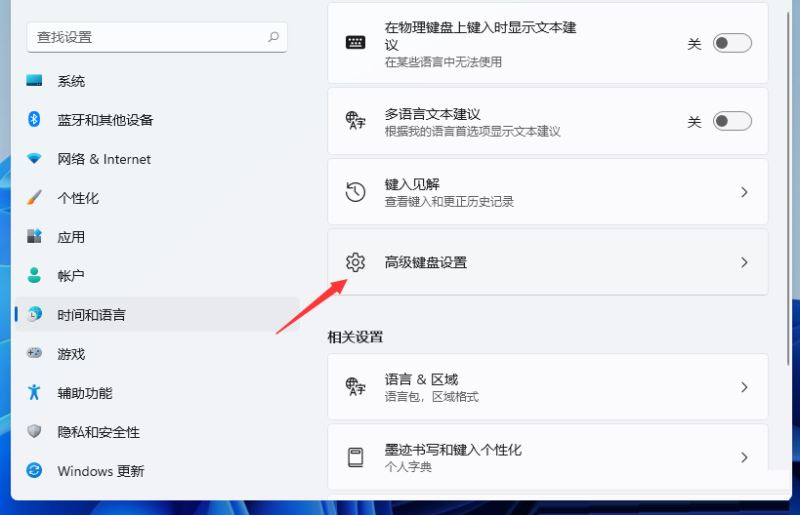800x515 pixels.
Task: Click the 个人字典 description text
Action: [408, 467]
